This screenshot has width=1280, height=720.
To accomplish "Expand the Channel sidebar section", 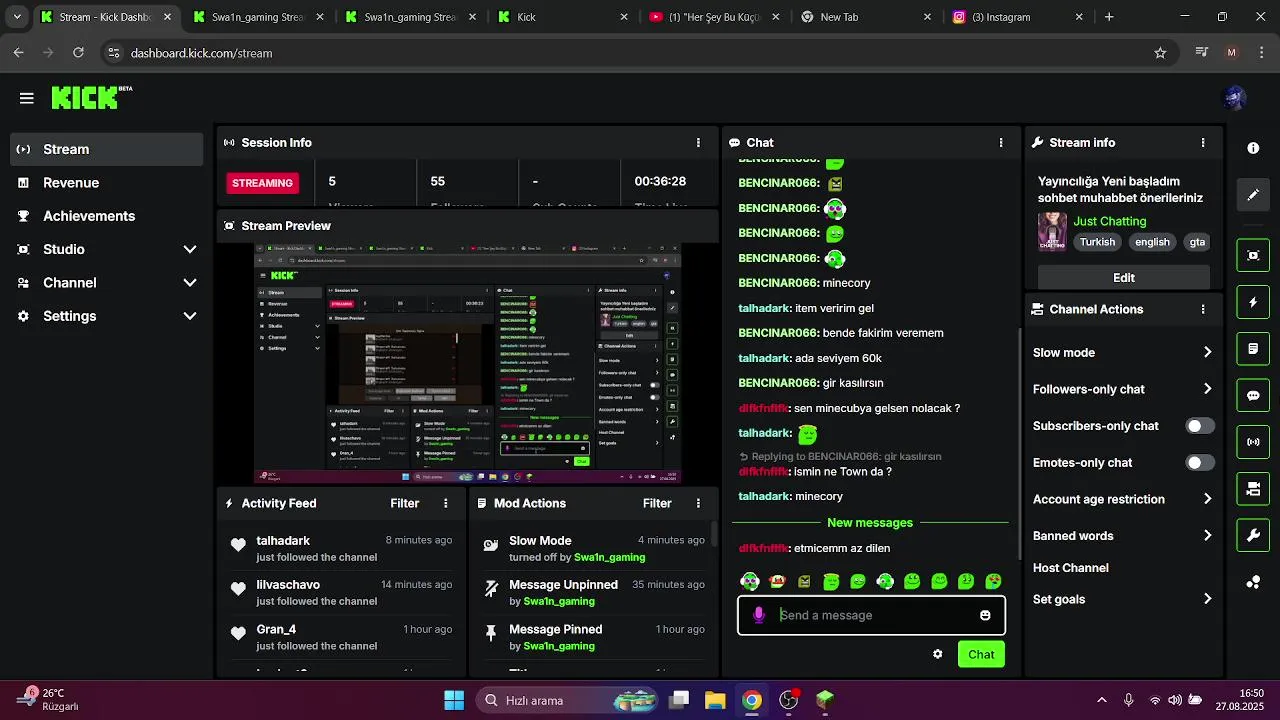I will [190, 283].
